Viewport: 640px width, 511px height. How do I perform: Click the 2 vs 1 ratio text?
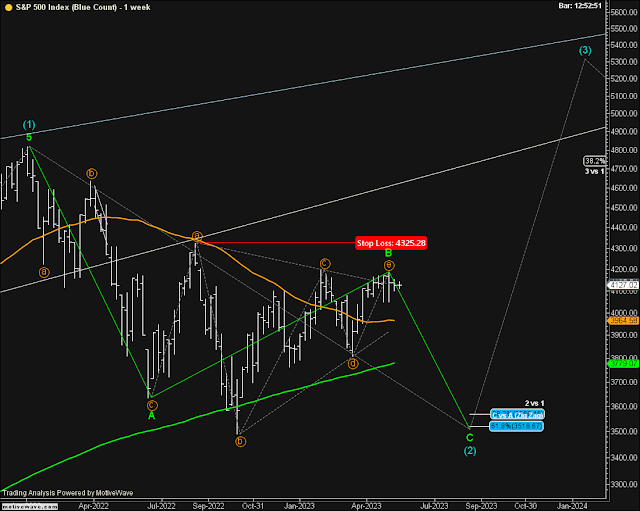[x=534, y=403]
